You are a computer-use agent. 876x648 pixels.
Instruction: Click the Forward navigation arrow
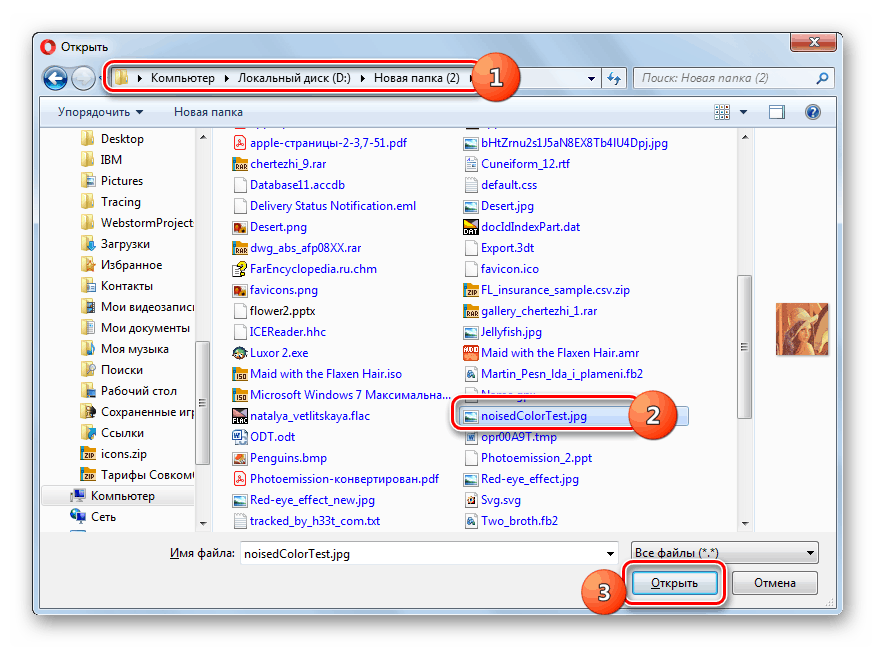point(84,78)
